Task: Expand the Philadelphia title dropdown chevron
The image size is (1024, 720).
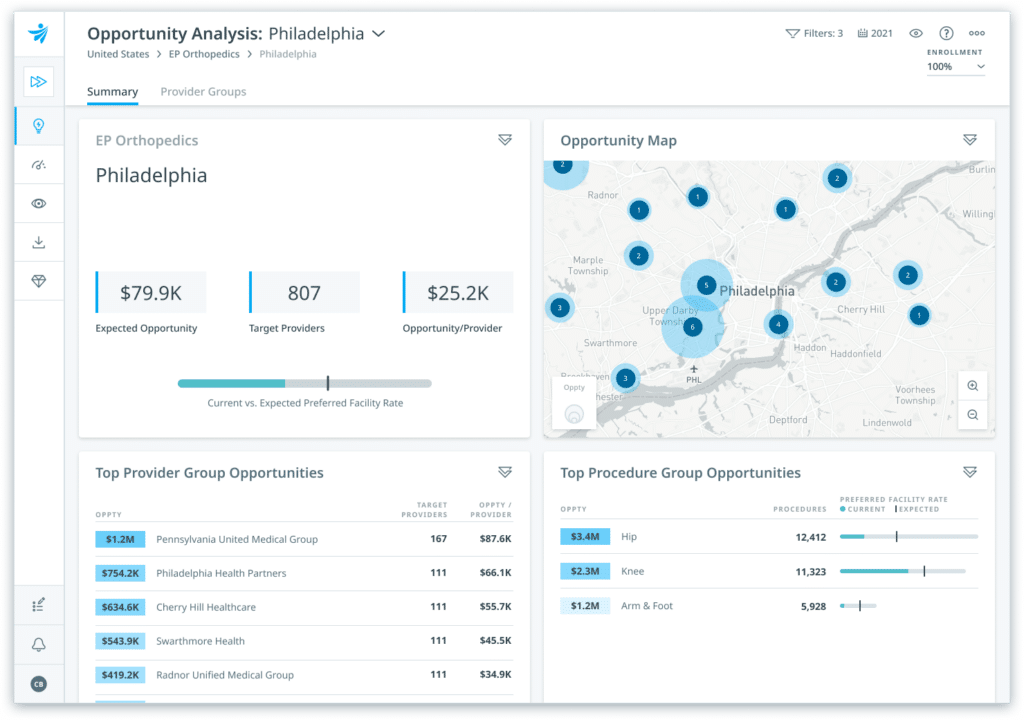Action: pyautogui.click(x=379, y=33)
